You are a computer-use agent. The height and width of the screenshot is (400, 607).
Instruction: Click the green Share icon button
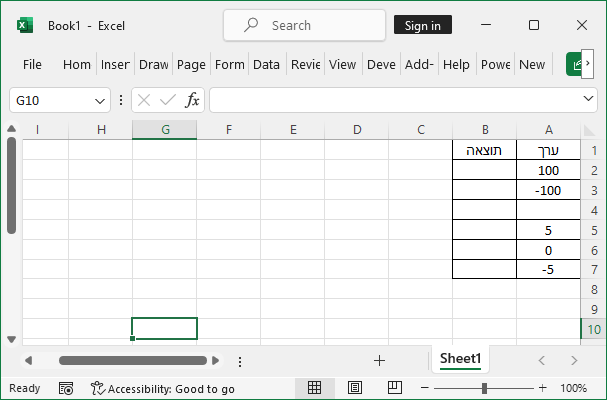click(575, 64)
